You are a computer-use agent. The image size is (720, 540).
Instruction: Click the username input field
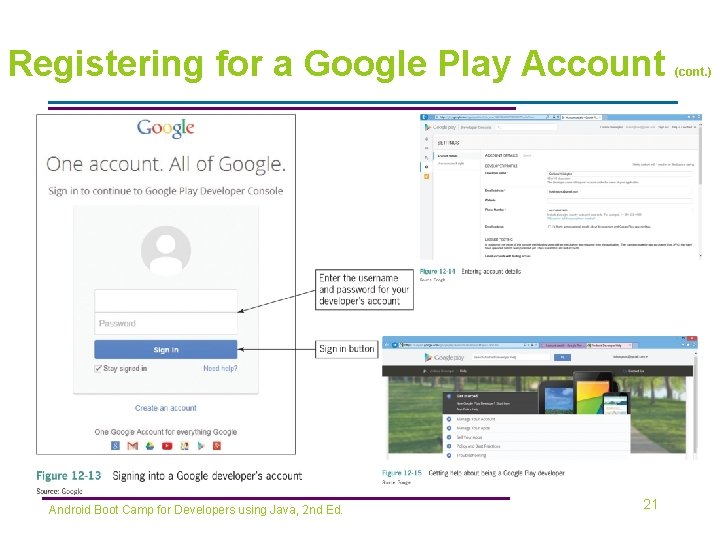(x=166, y=300)
